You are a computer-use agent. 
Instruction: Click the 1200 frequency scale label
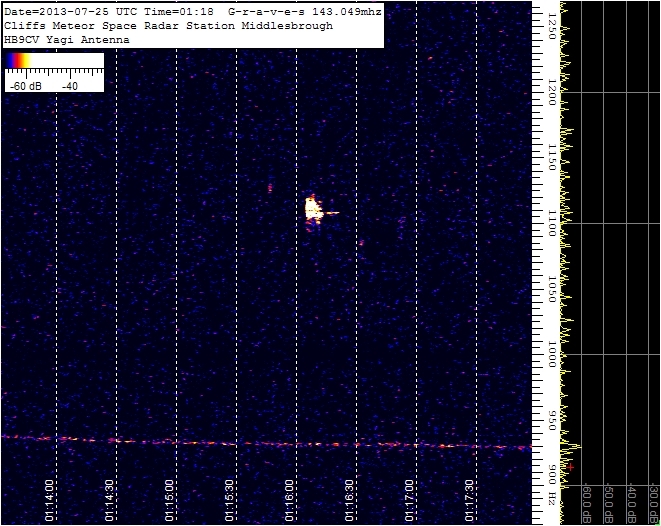(x=552, y=92)
